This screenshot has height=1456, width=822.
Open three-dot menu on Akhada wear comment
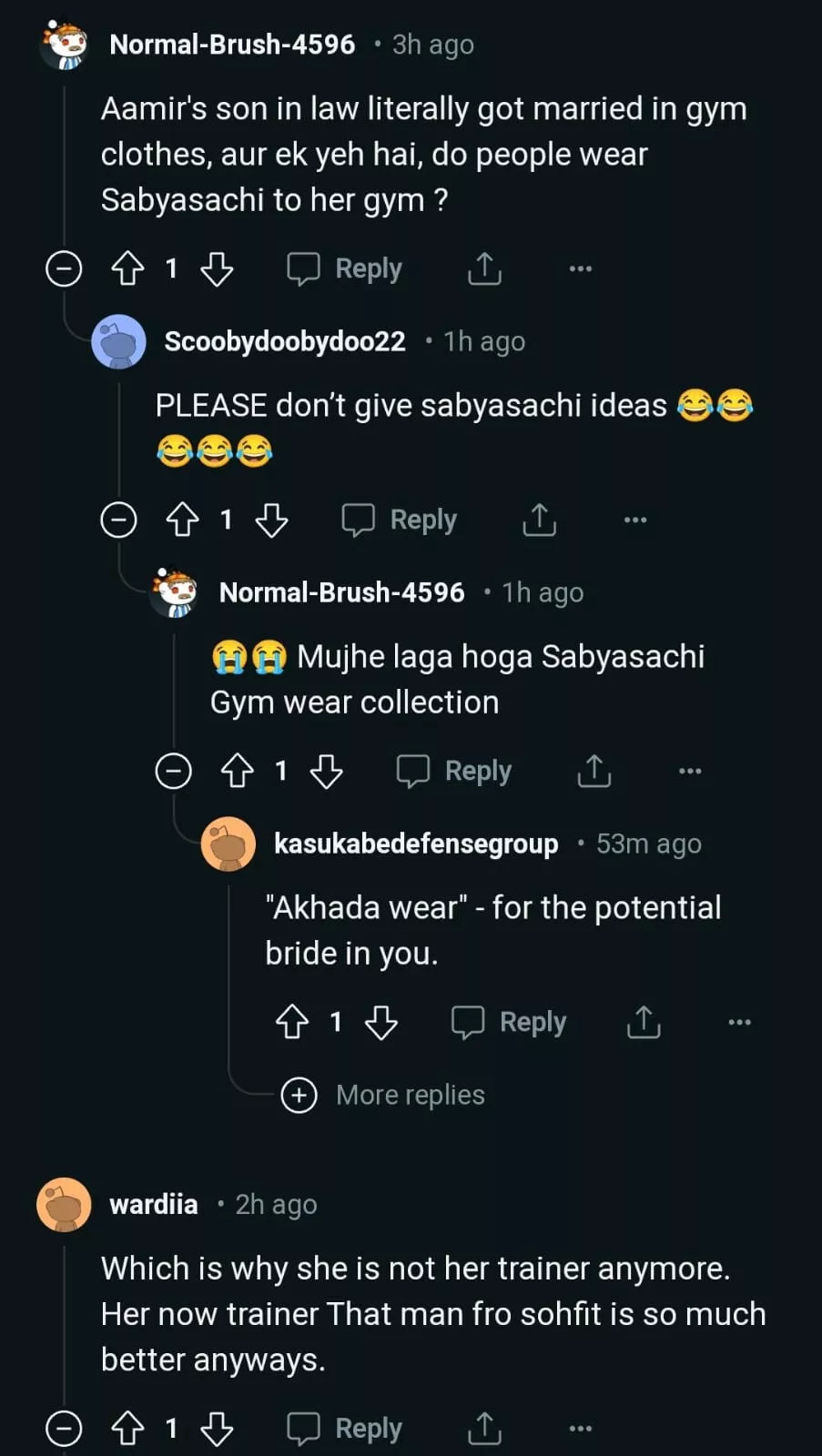(x=739, y=1023)
